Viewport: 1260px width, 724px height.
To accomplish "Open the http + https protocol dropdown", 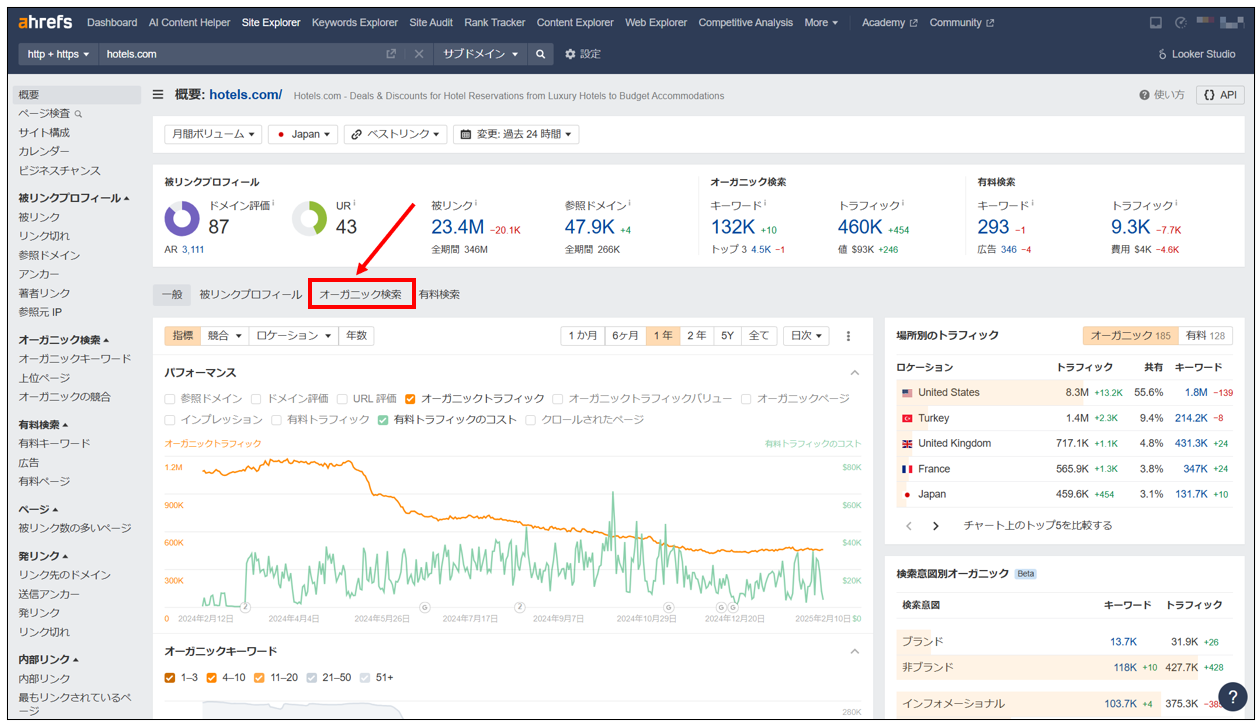I will (59, 54).
